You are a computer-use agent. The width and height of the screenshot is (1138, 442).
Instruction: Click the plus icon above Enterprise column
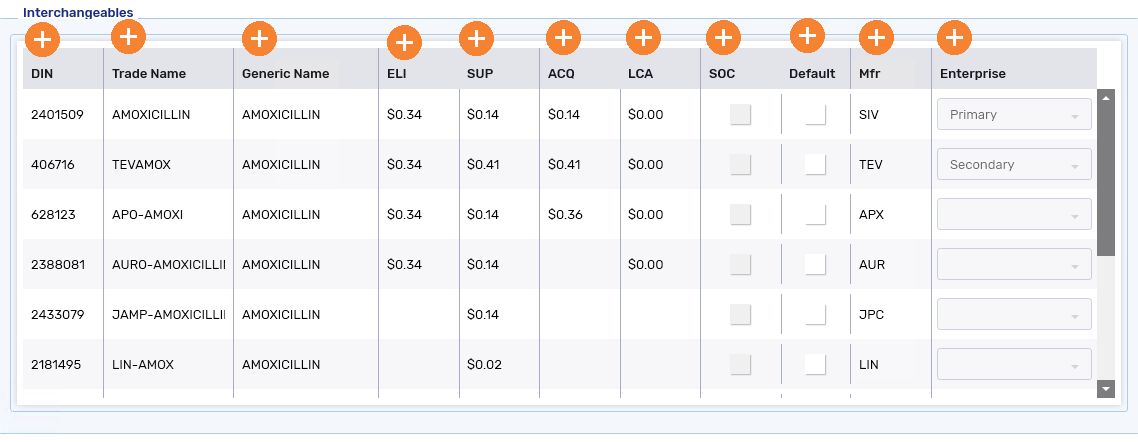click(955, 36)
